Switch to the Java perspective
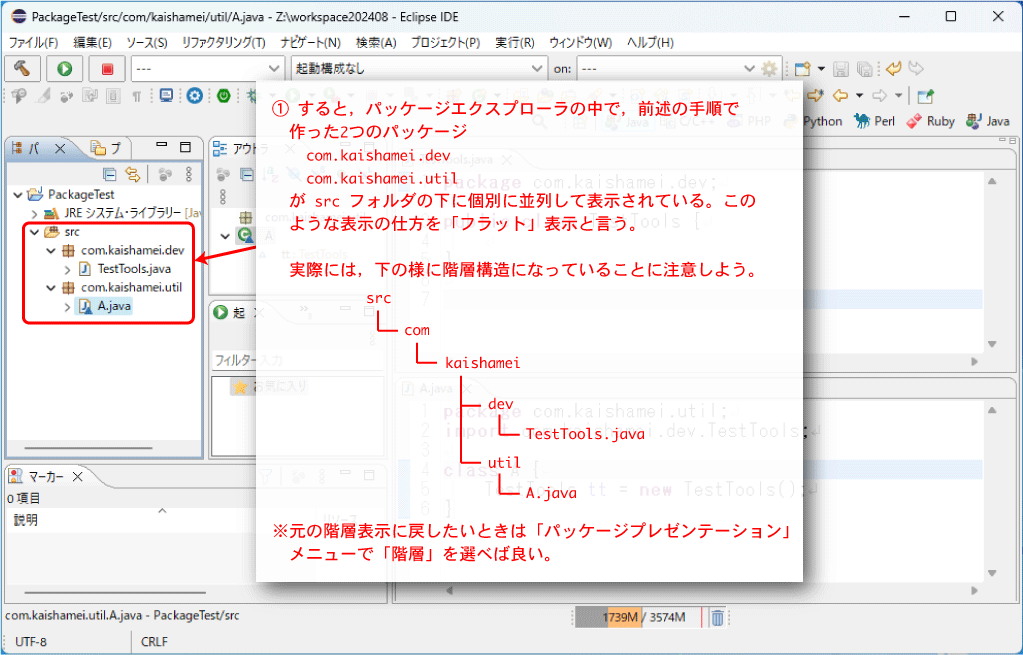Image resolution: width=1023 pixels, height=655 pixels. (988, 121)
